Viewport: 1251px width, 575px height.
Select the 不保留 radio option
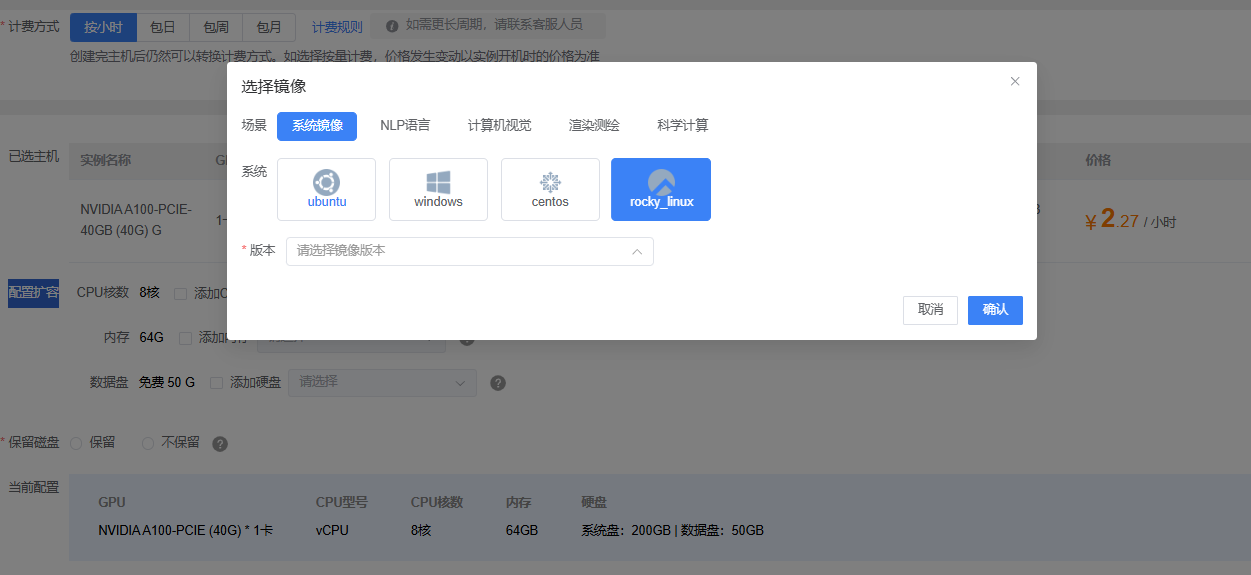coord(149,443)
